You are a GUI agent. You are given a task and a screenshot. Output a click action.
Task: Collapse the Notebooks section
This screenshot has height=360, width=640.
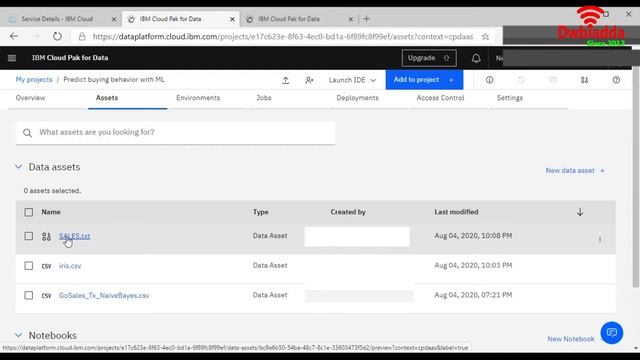[x=18, y=335]
